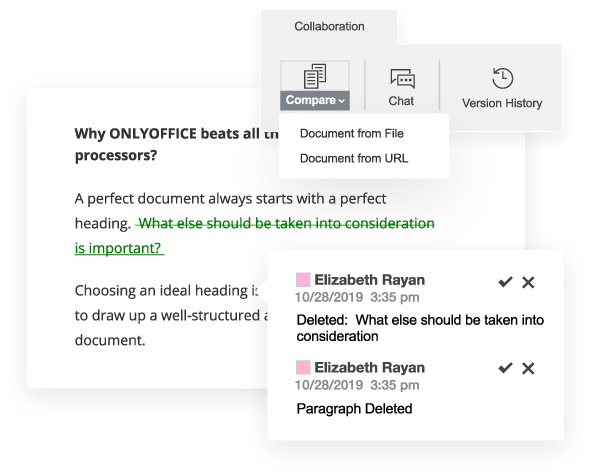Click the underlined 'is important?' inserted text
Image resolution: width=590 pixels, height=475 pixels.
(119, 248)
